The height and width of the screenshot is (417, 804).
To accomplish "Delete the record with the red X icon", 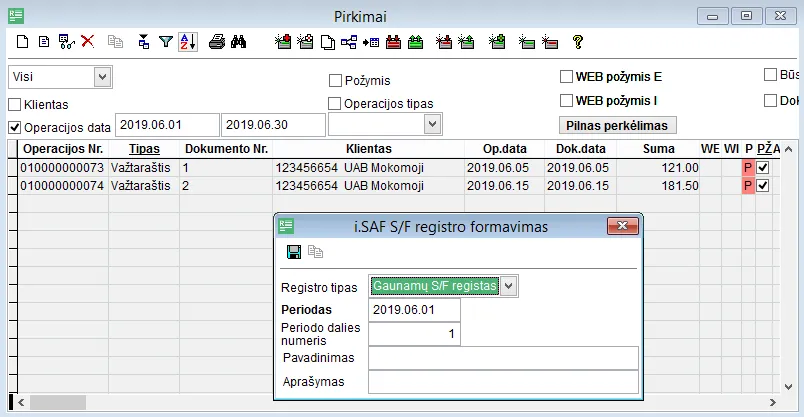I will (x=88, y=41).
